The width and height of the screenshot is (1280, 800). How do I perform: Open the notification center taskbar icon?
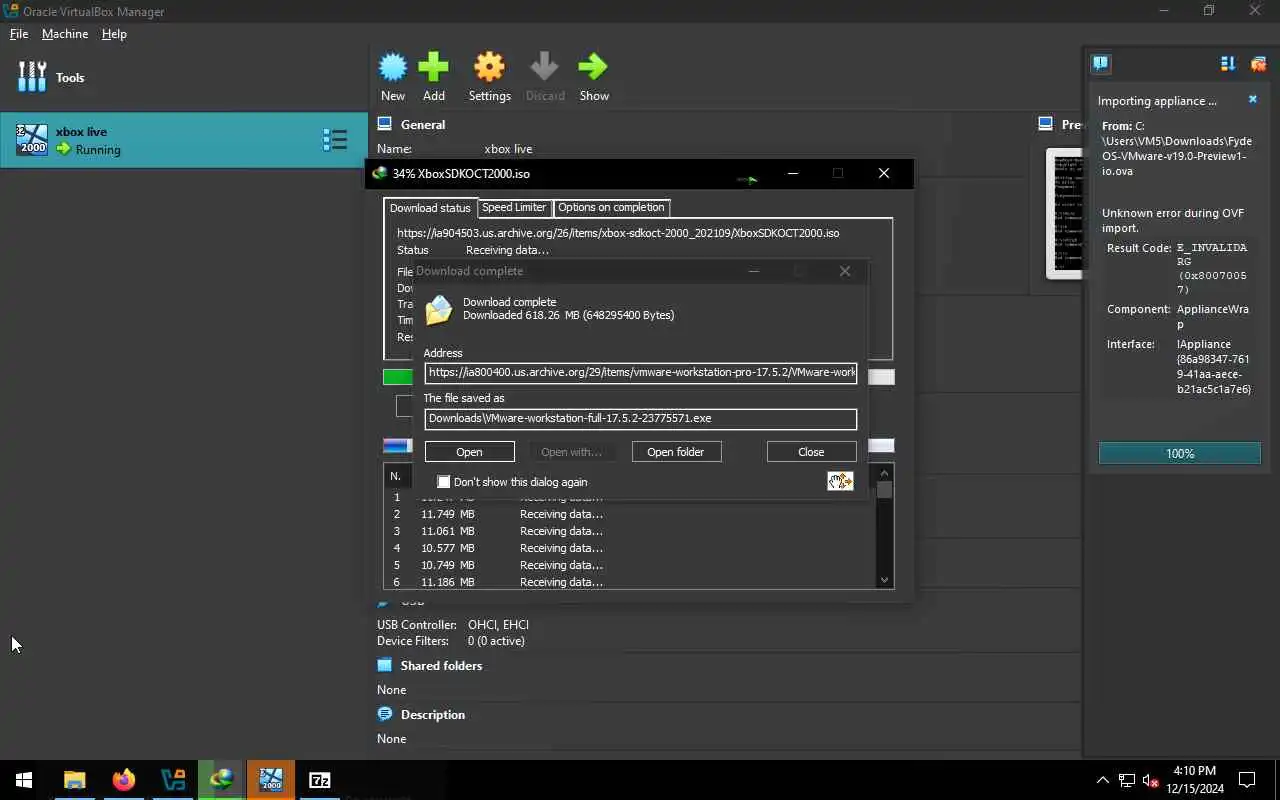coord(1247,780)
